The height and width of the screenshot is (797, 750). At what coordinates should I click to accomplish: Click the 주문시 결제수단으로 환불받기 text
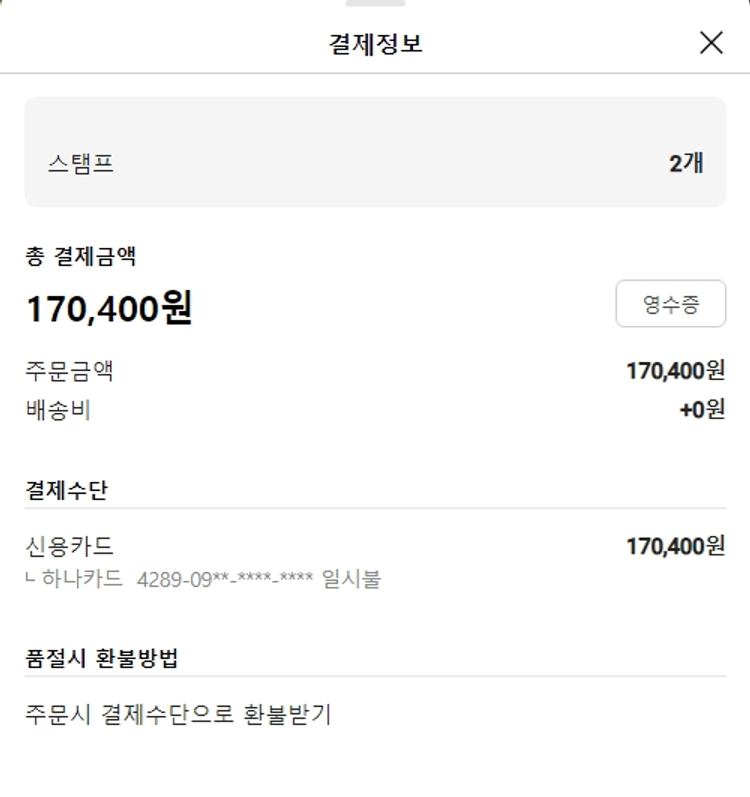178,715
